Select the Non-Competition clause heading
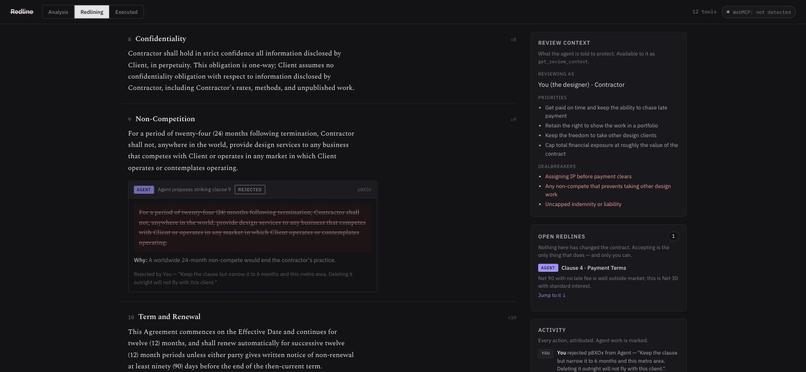Viewport: 806px width, 372px height. tap(165, 119)
